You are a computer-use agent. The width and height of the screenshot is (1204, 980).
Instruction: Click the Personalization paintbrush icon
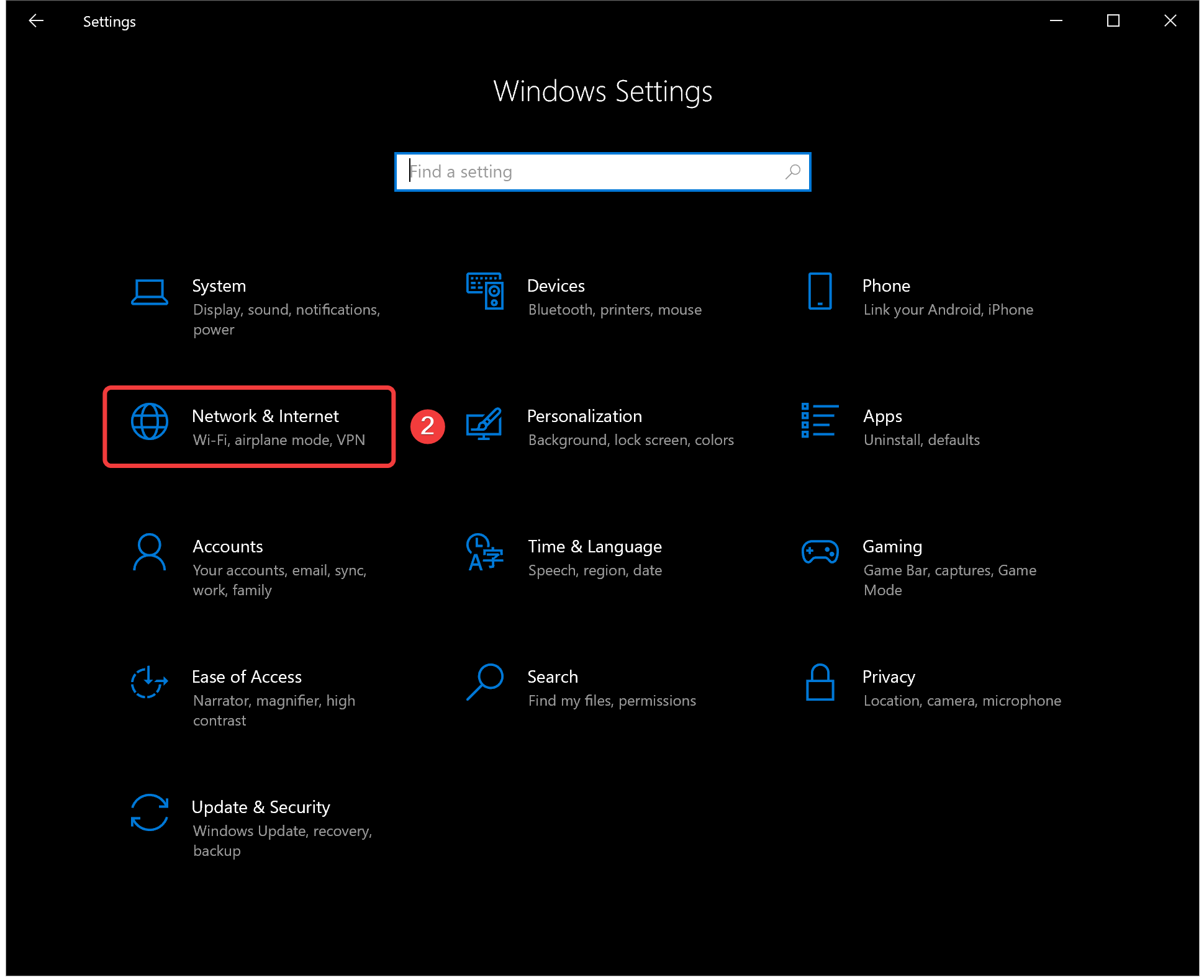pyautogui.click(x=484, y=423)
